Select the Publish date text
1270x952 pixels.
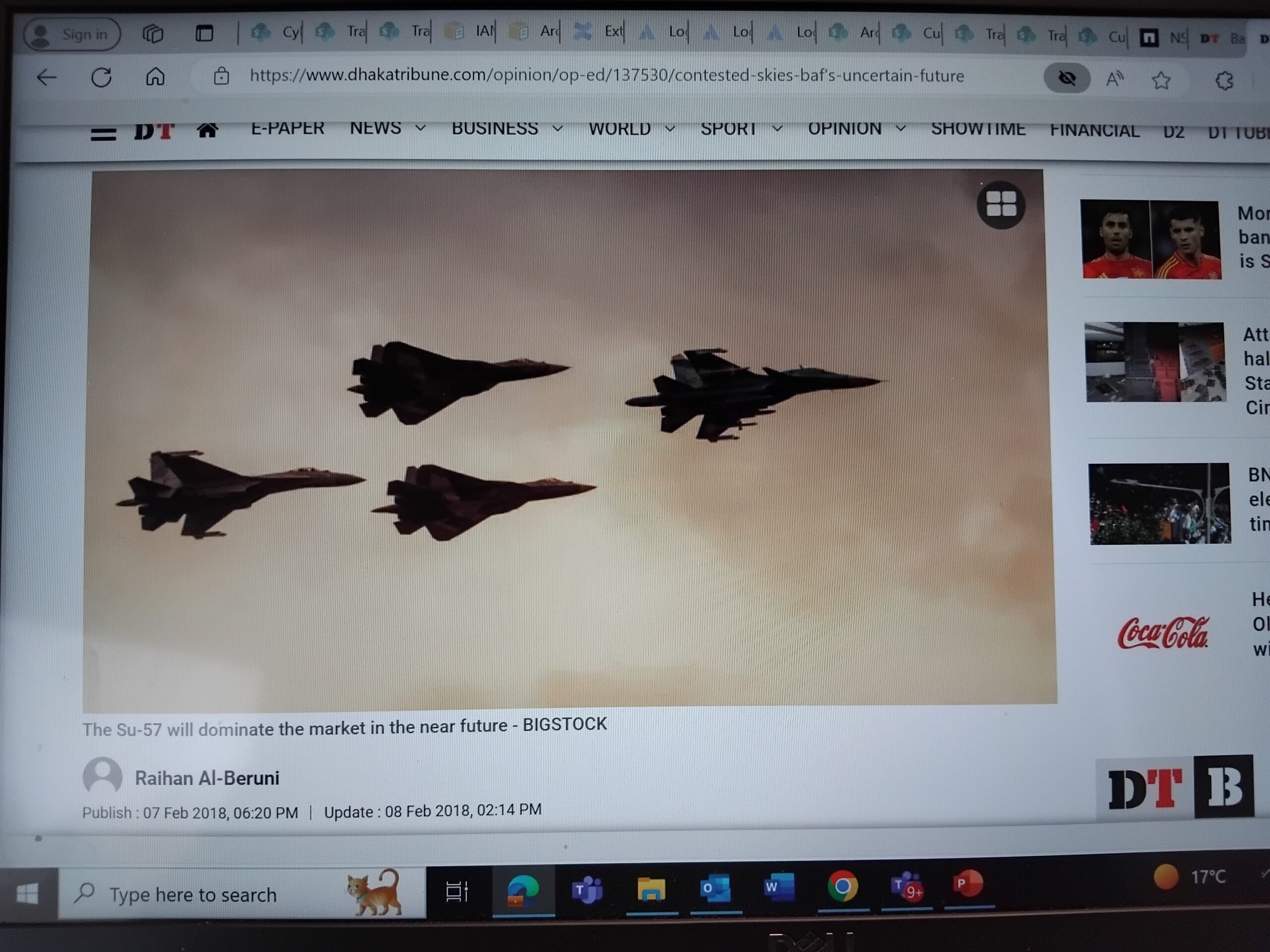point(190,813)
